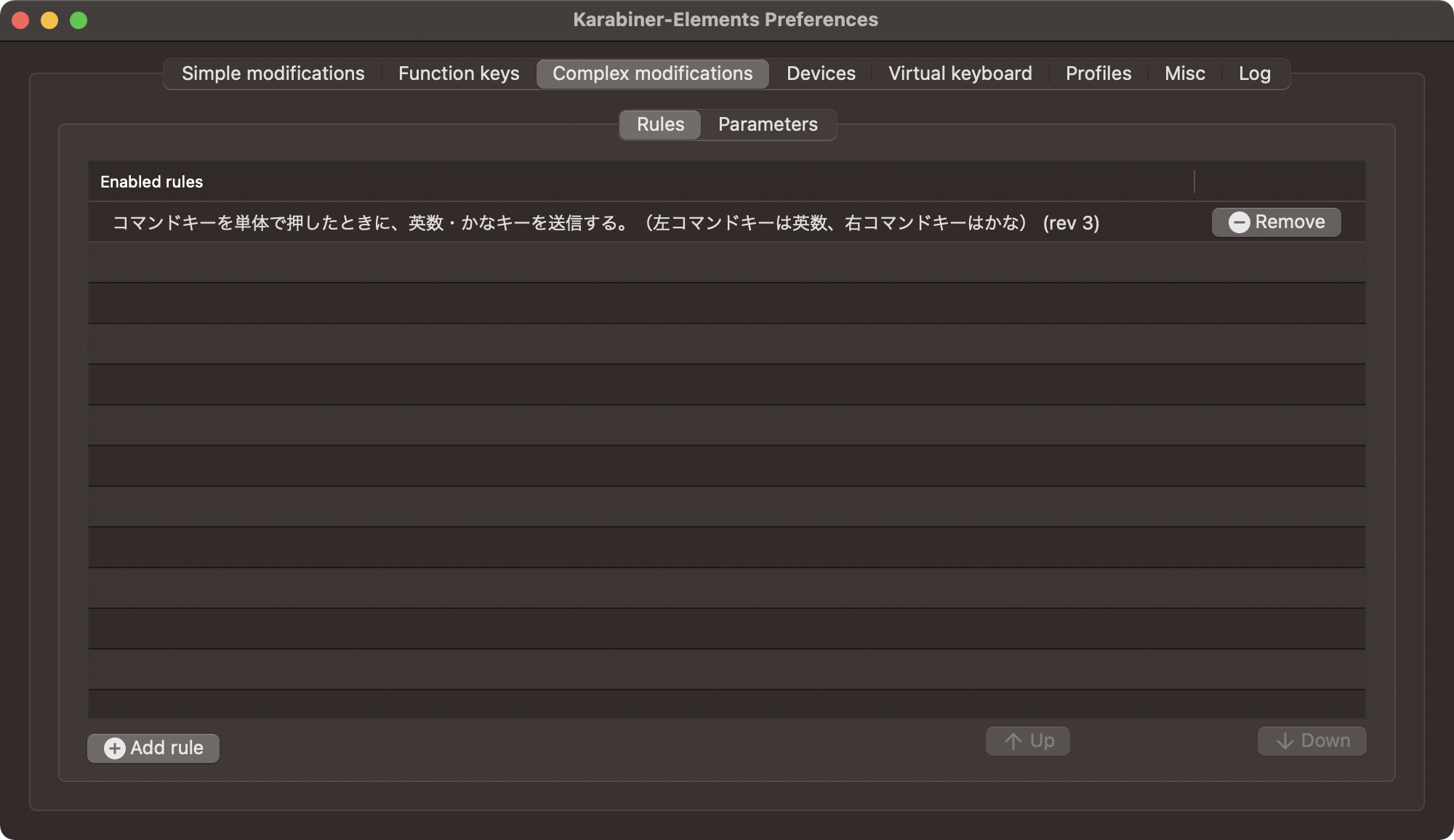The height and width of the screenshot is (840, 1454).
Task: Open the Virtual keyboard tab
Action: pos(960,73)
